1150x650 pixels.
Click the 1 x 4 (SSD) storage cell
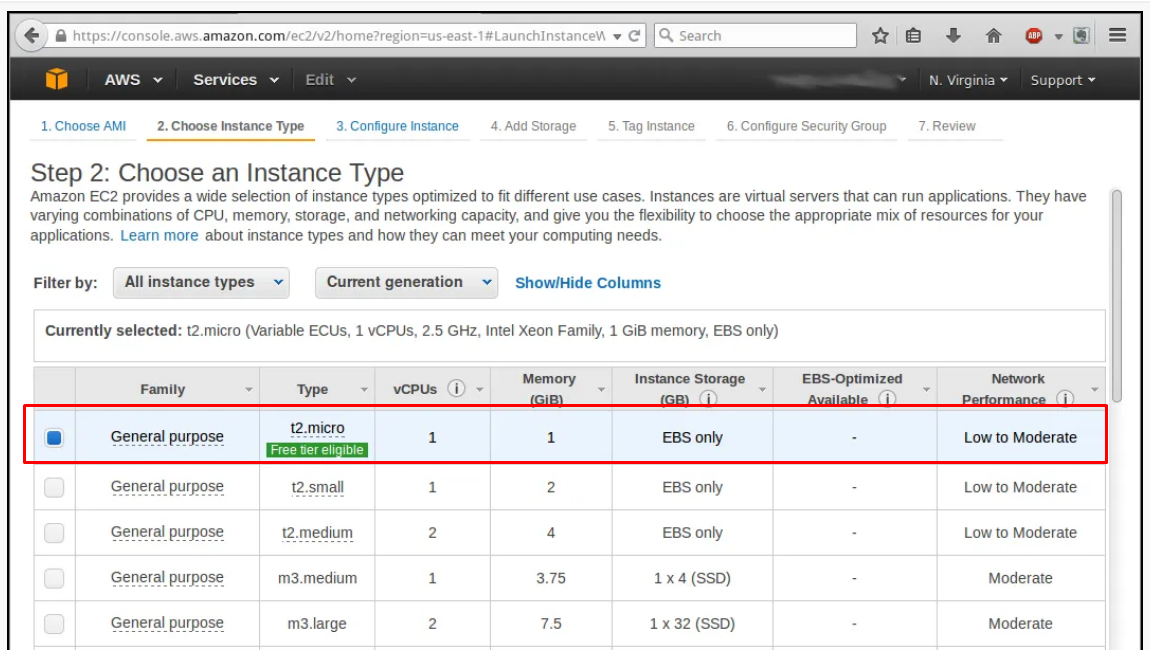692,578
